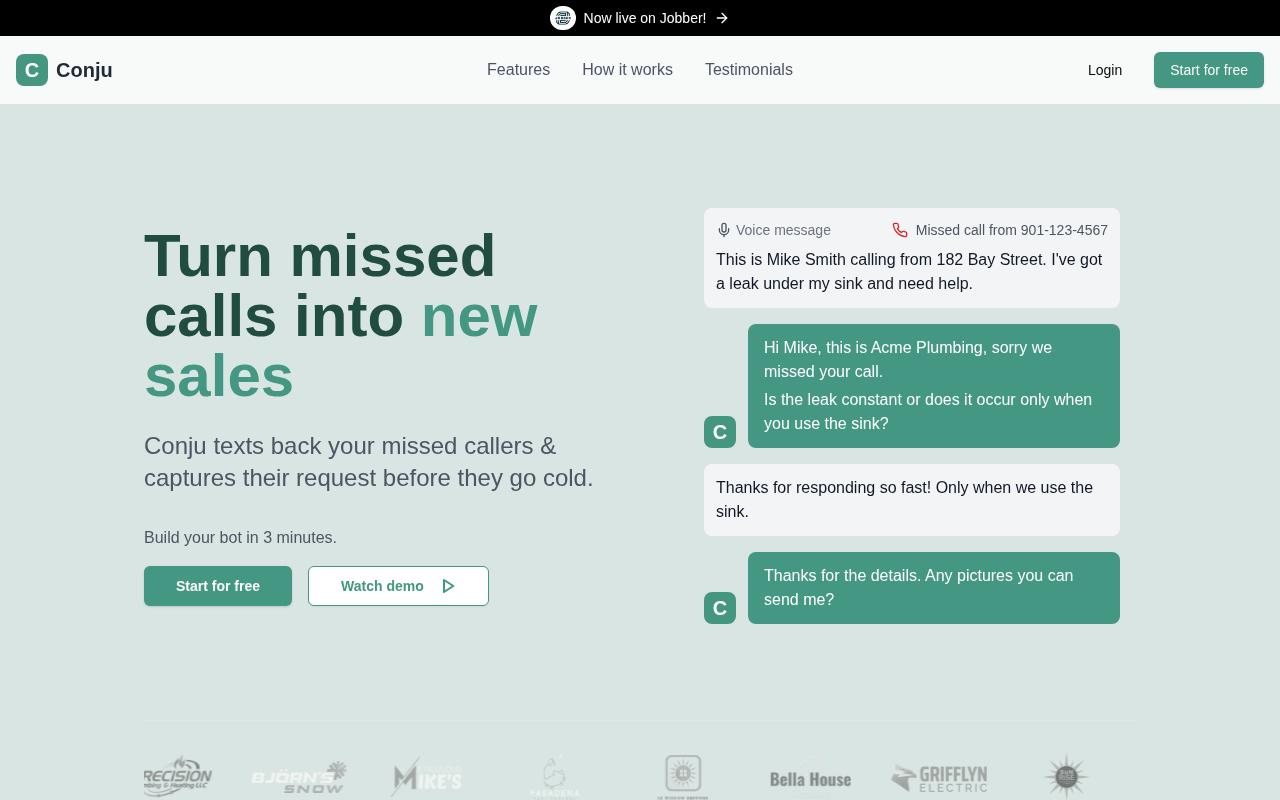This screenshot has width=1280, height=800.
Task: Click the Grifflyn Electric logo
Action: (939, 778)
